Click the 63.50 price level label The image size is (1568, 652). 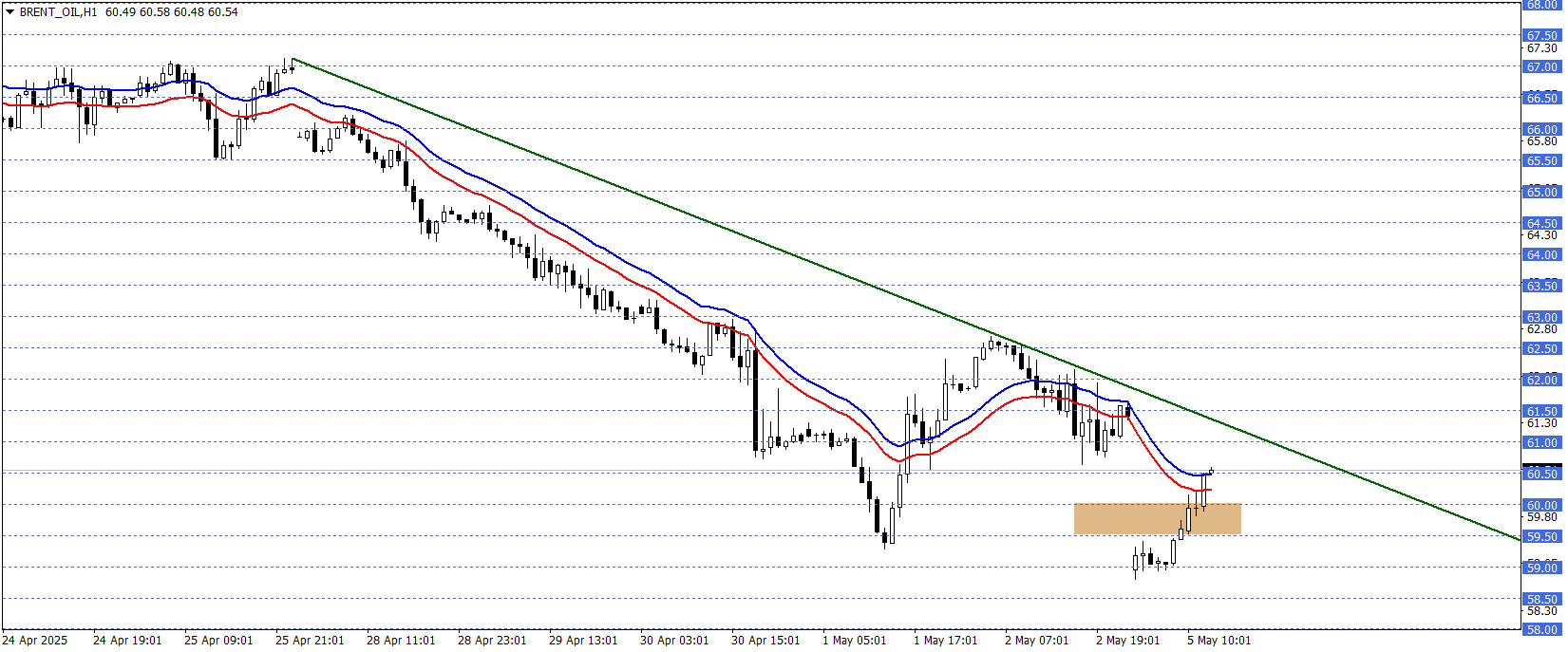tap(1541, 286)
